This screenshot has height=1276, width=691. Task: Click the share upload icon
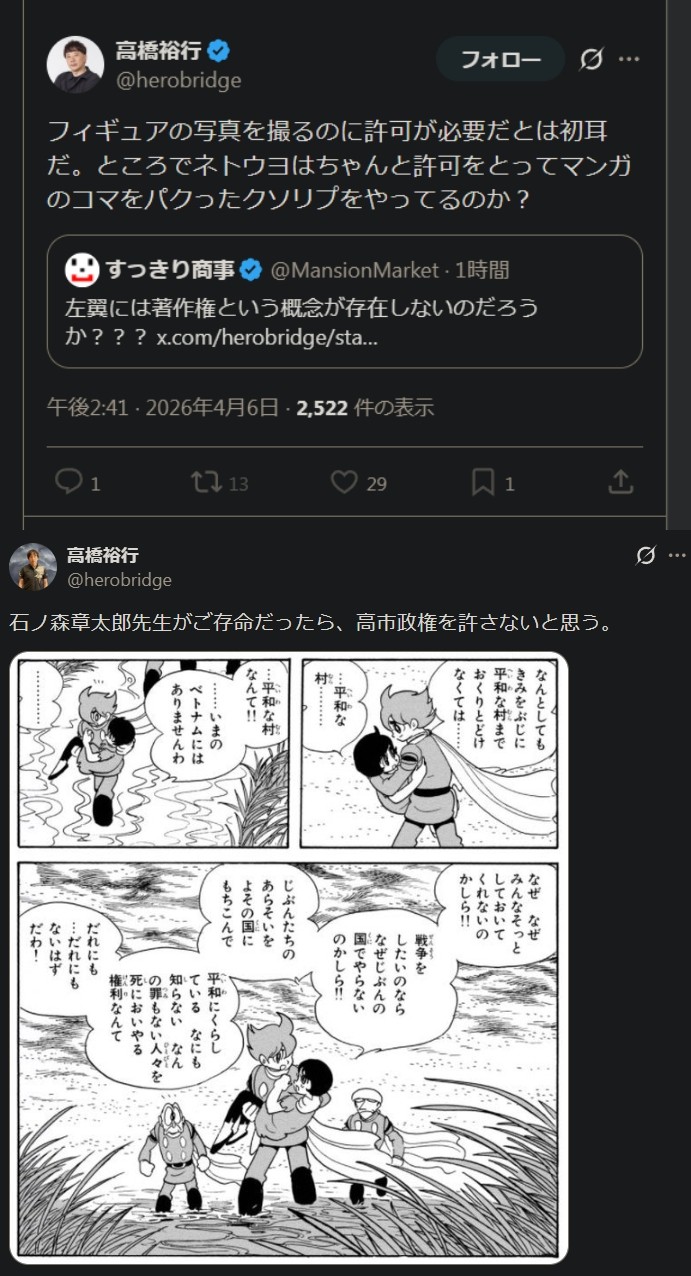pyautogui.click(x=621, y=482)
